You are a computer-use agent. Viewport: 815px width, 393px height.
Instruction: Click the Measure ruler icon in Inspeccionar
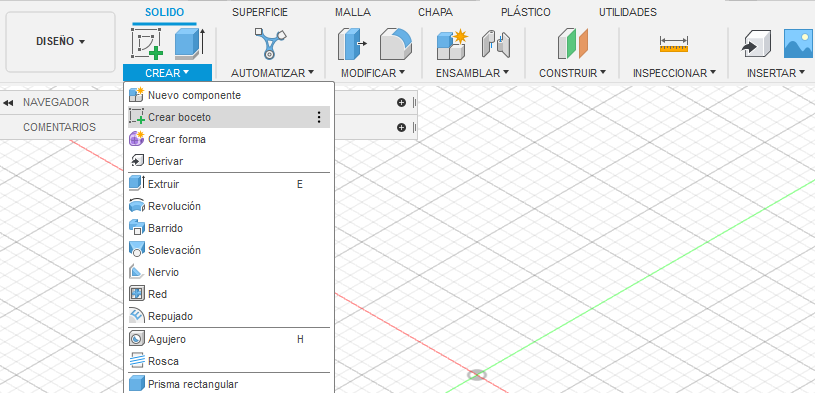(674, 44)
